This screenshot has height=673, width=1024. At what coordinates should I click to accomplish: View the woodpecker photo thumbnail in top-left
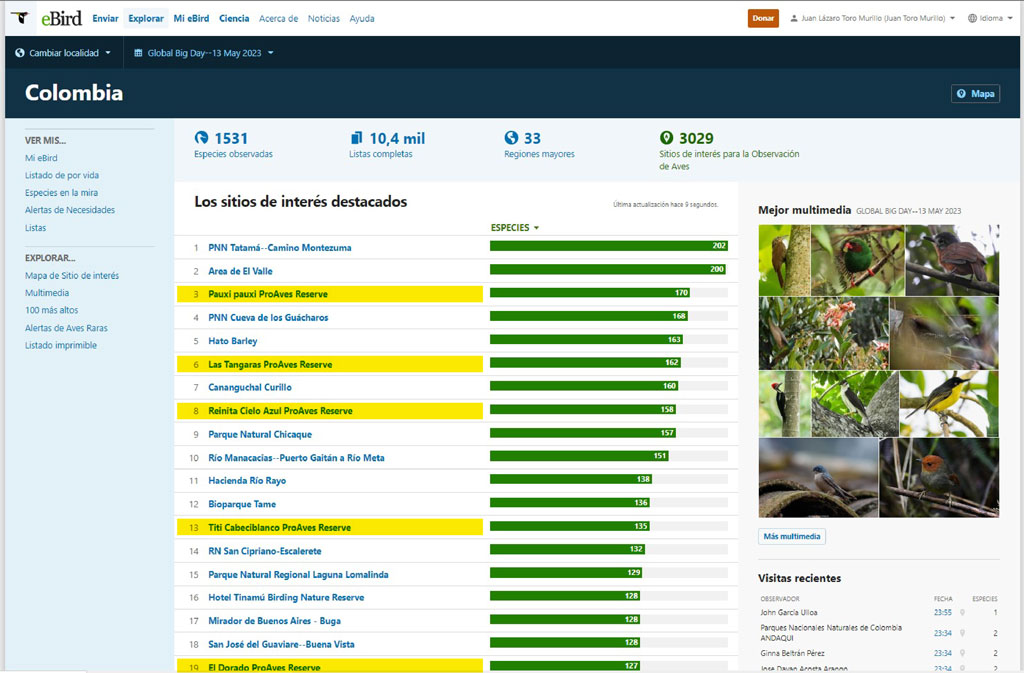tap(783, 259)
